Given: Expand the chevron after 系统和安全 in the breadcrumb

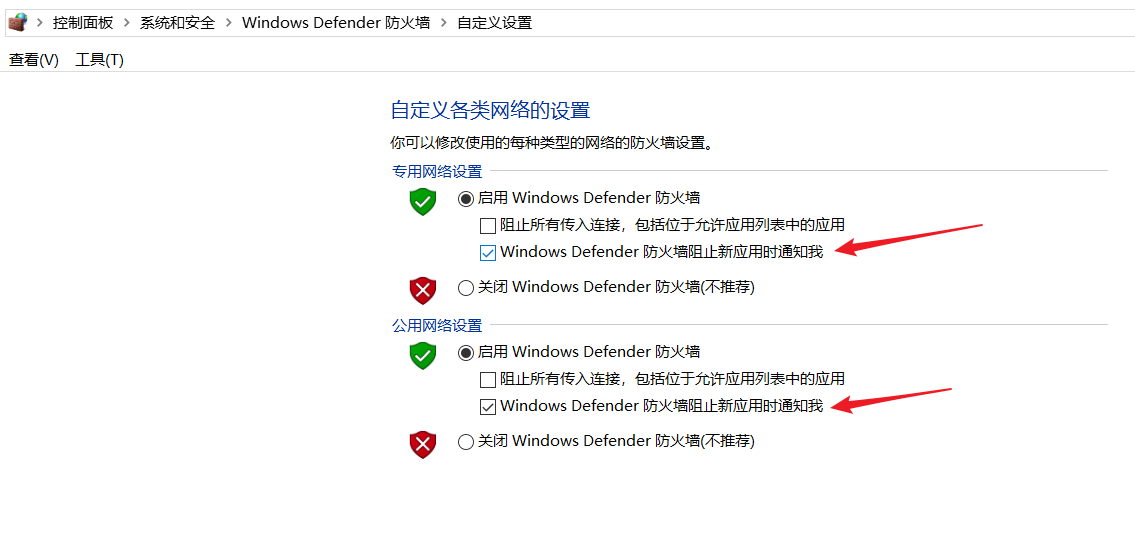Looking at the screenshot, I should 229,23.
